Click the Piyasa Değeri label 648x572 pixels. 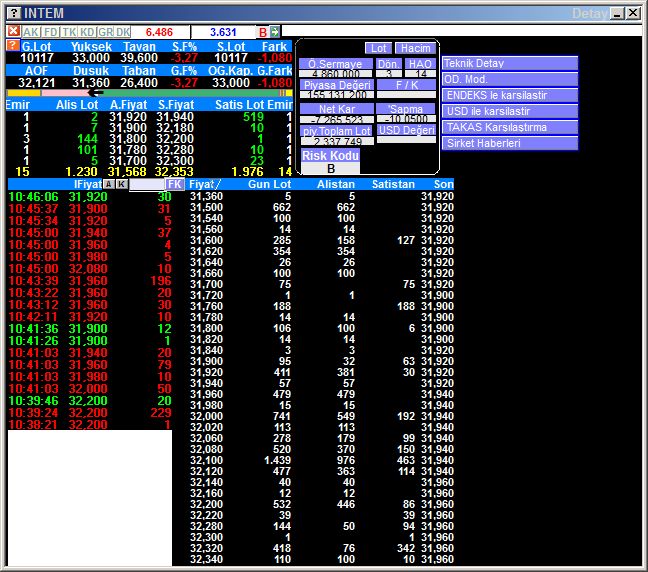(337, 85)
